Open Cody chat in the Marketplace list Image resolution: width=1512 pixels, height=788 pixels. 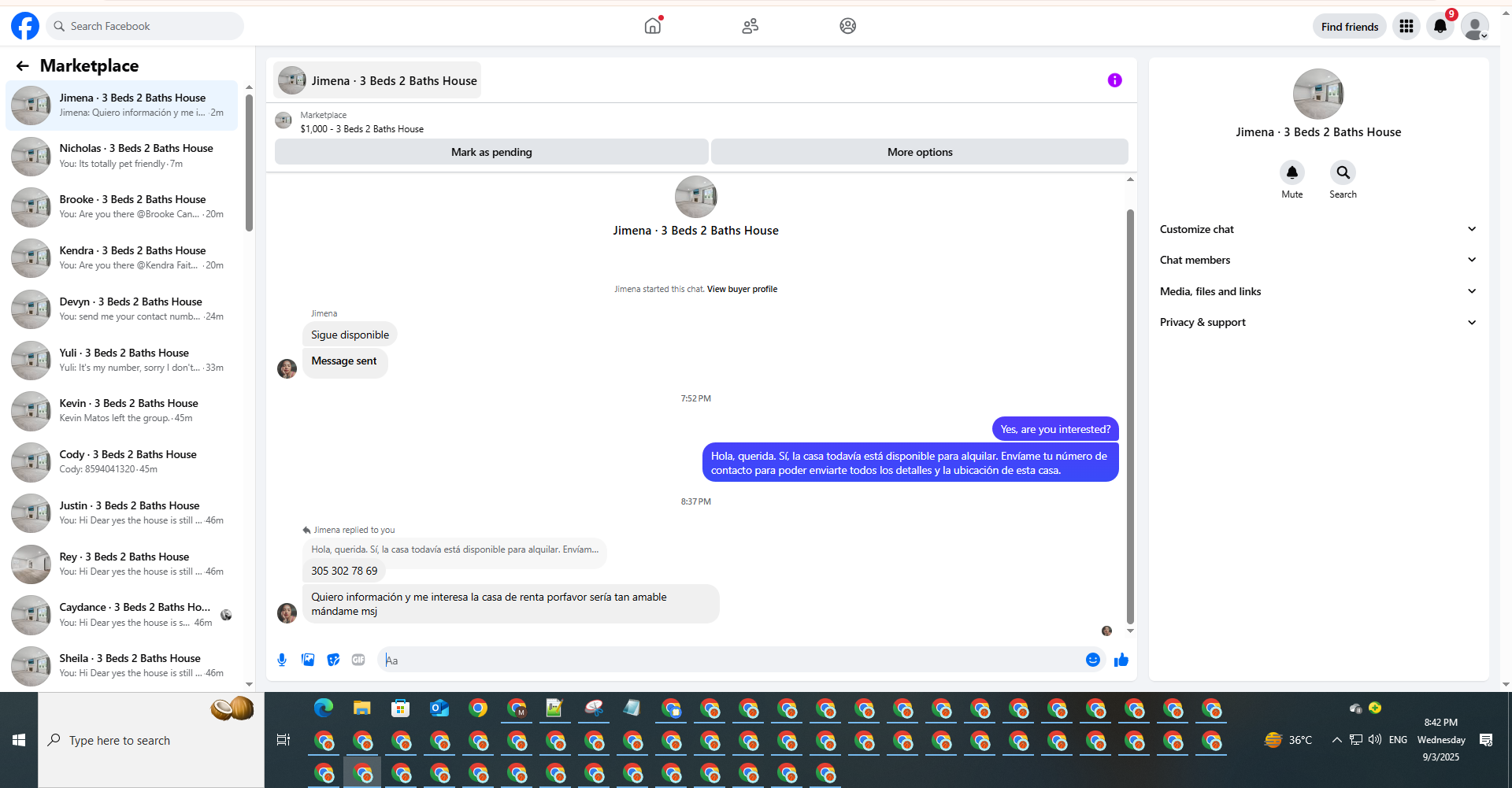point(122,462)
